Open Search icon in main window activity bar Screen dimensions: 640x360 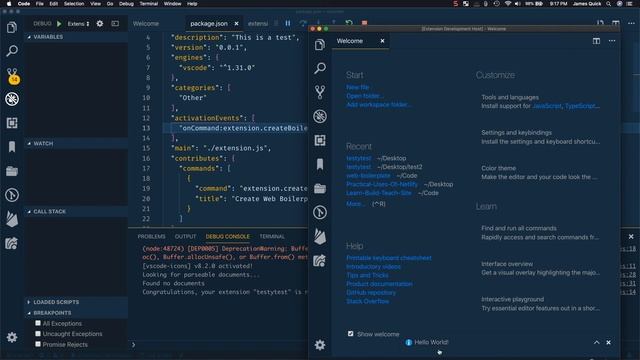click(12, 51)
